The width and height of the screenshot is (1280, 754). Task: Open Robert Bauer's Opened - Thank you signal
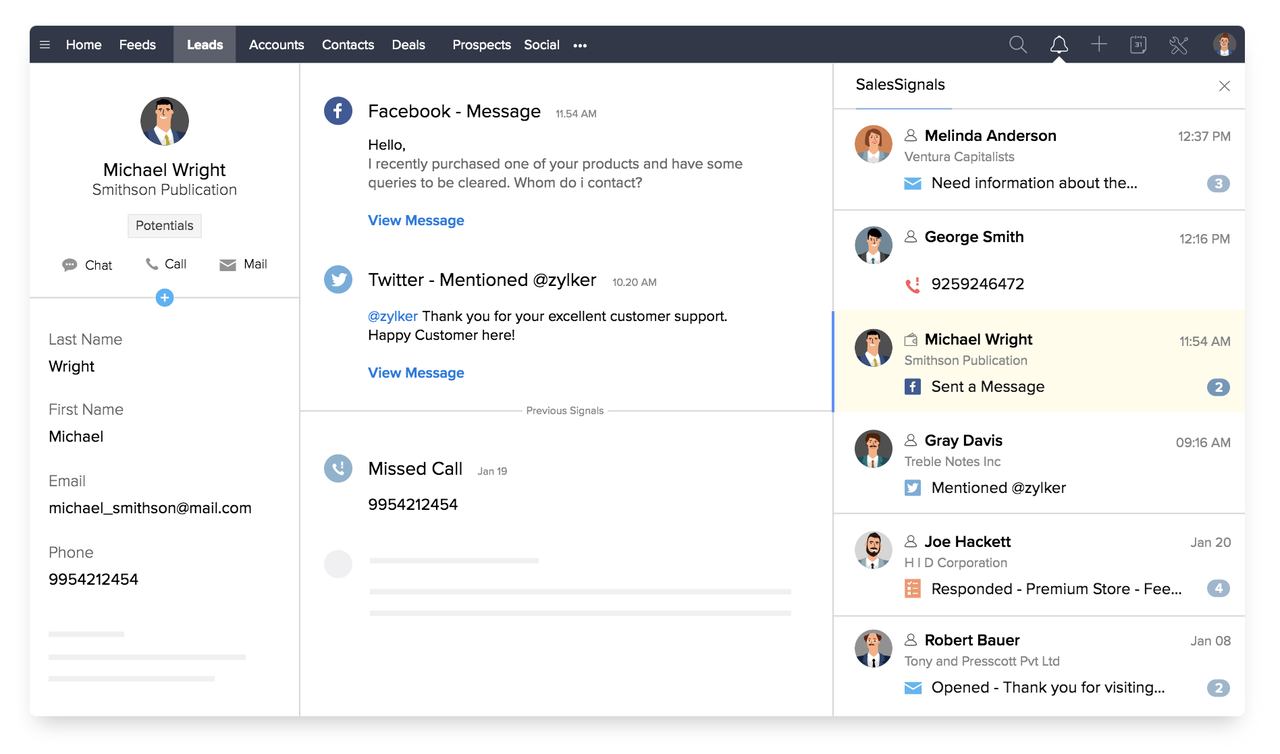(1048, 688)
